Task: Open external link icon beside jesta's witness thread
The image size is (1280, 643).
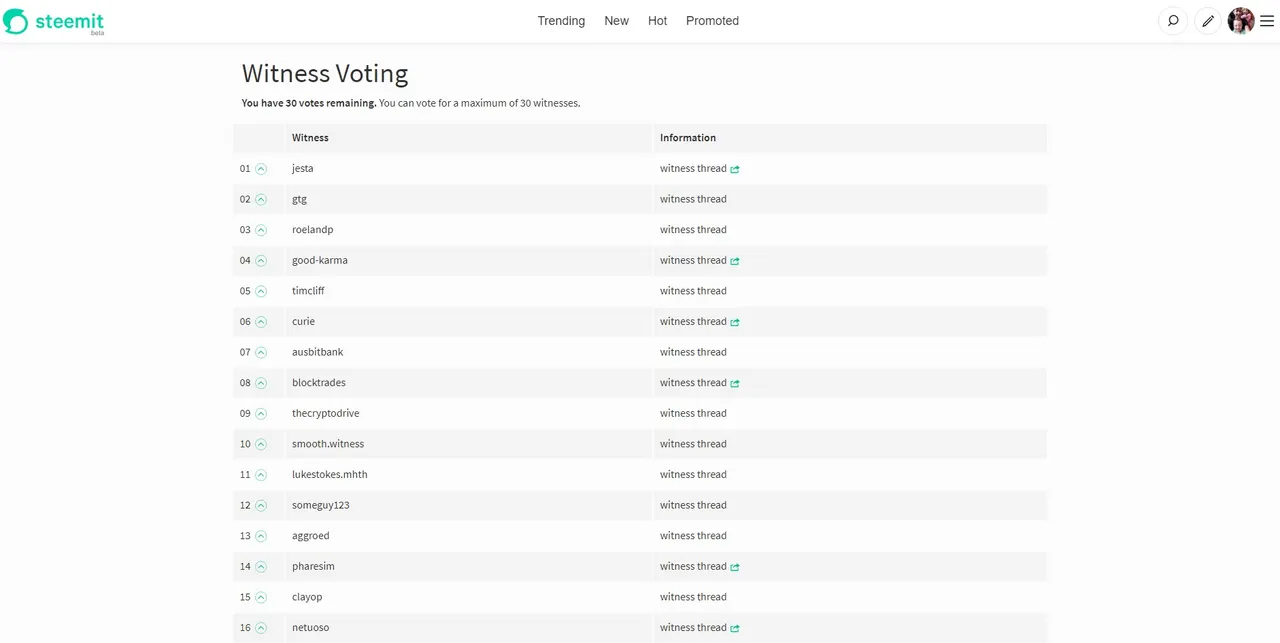Action: tap(735, 169)
